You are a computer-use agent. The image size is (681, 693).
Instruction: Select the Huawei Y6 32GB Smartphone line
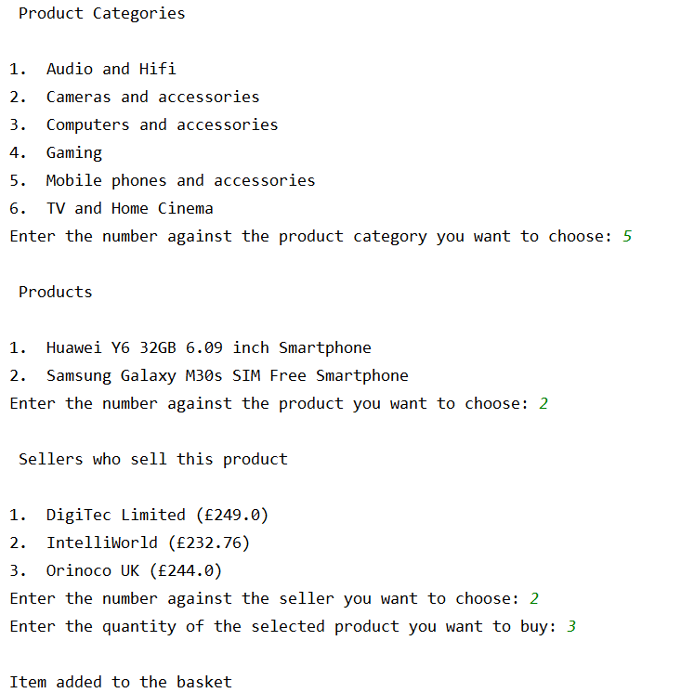click(x=208, y=348)
